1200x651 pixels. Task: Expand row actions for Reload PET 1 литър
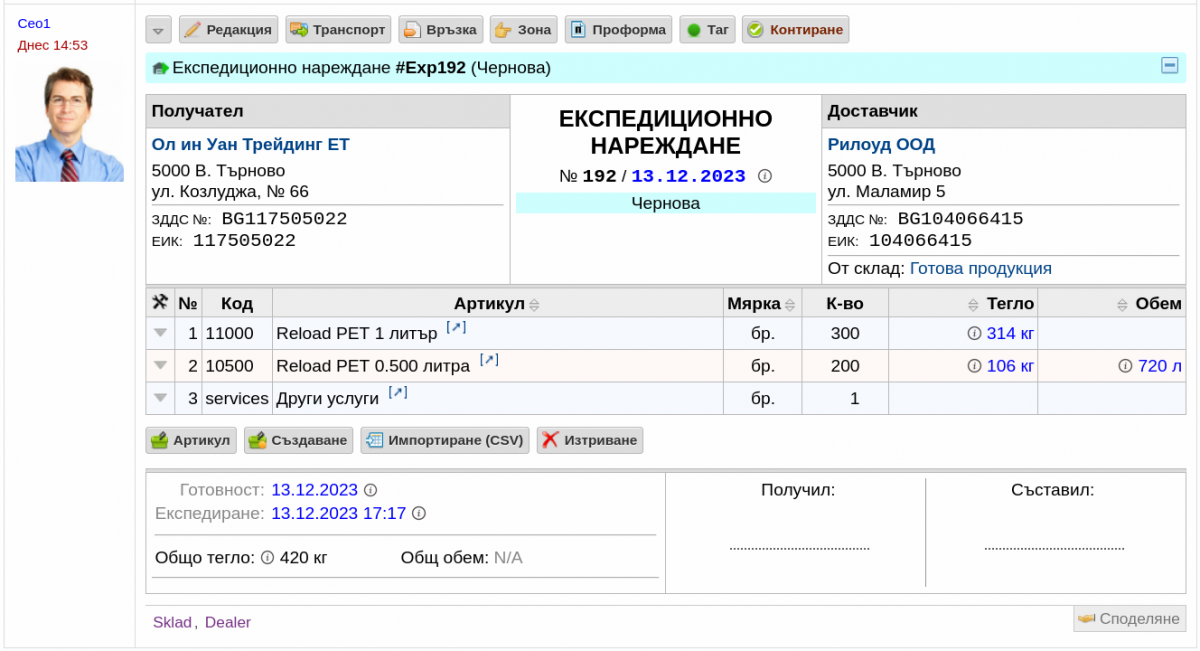(160, 334)
